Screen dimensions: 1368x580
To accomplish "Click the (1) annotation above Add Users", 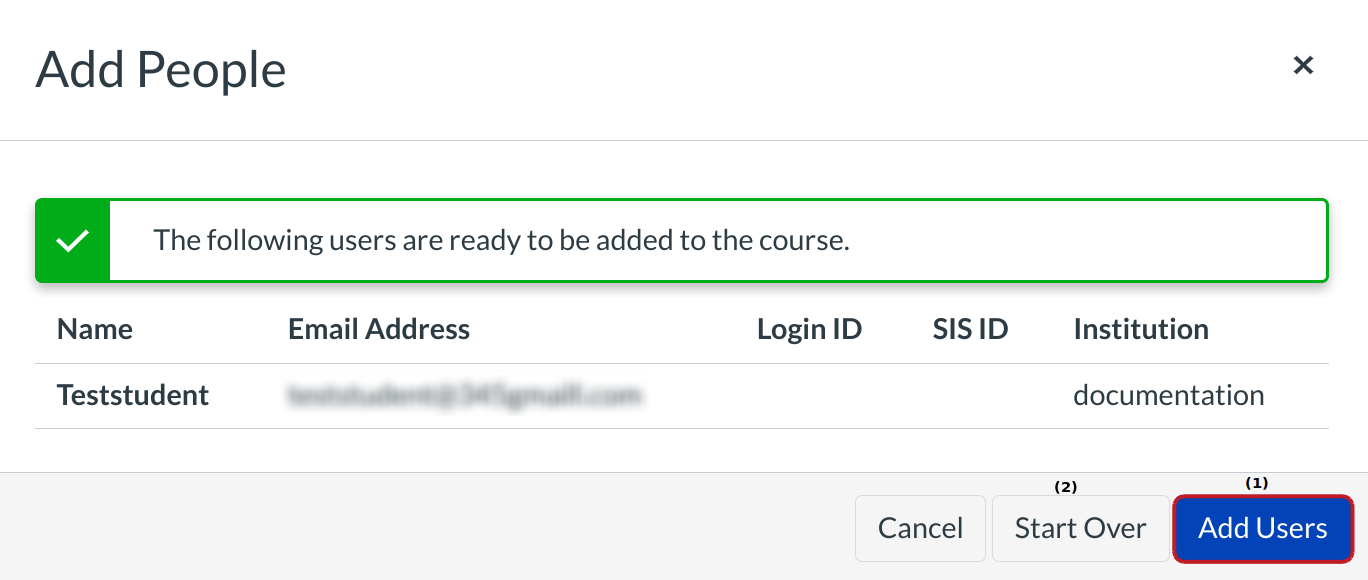I will tap(1256, 483).
